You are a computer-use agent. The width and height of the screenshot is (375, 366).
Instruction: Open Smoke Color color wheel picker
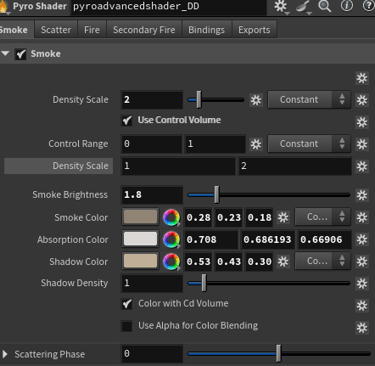click(171, 218)
